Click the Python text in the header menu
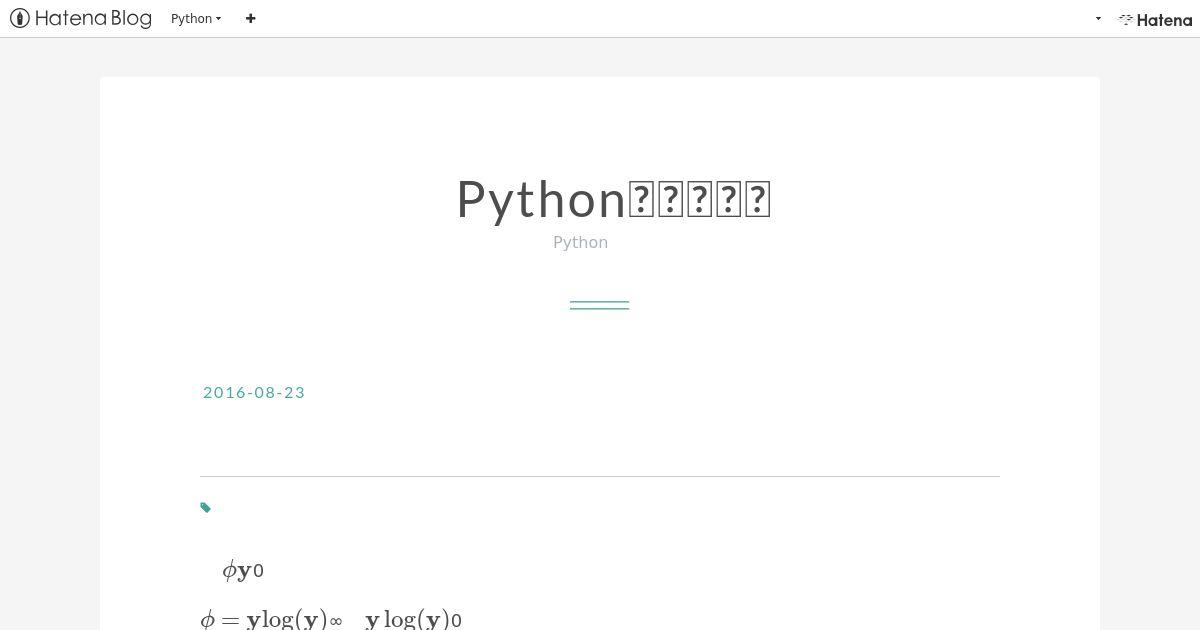Viewport: 1200px width, 630px height. point(192,19)
